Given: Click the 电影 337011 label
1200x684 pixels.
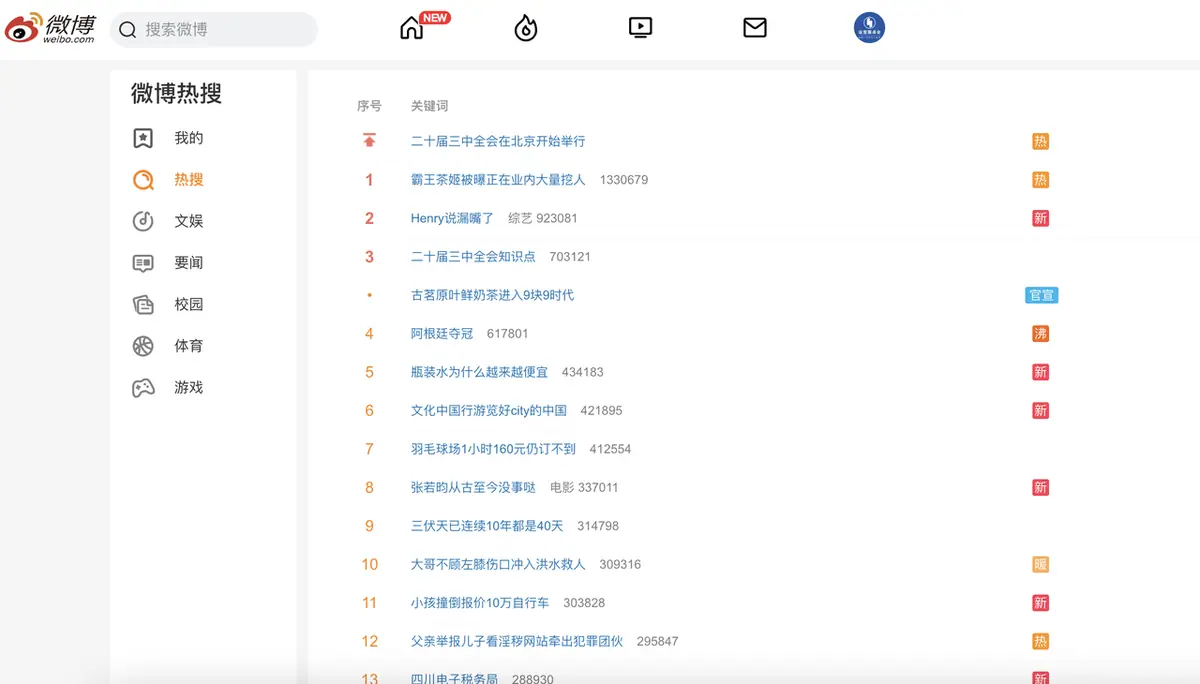Looking at the screenshot, I should (584, 488).
